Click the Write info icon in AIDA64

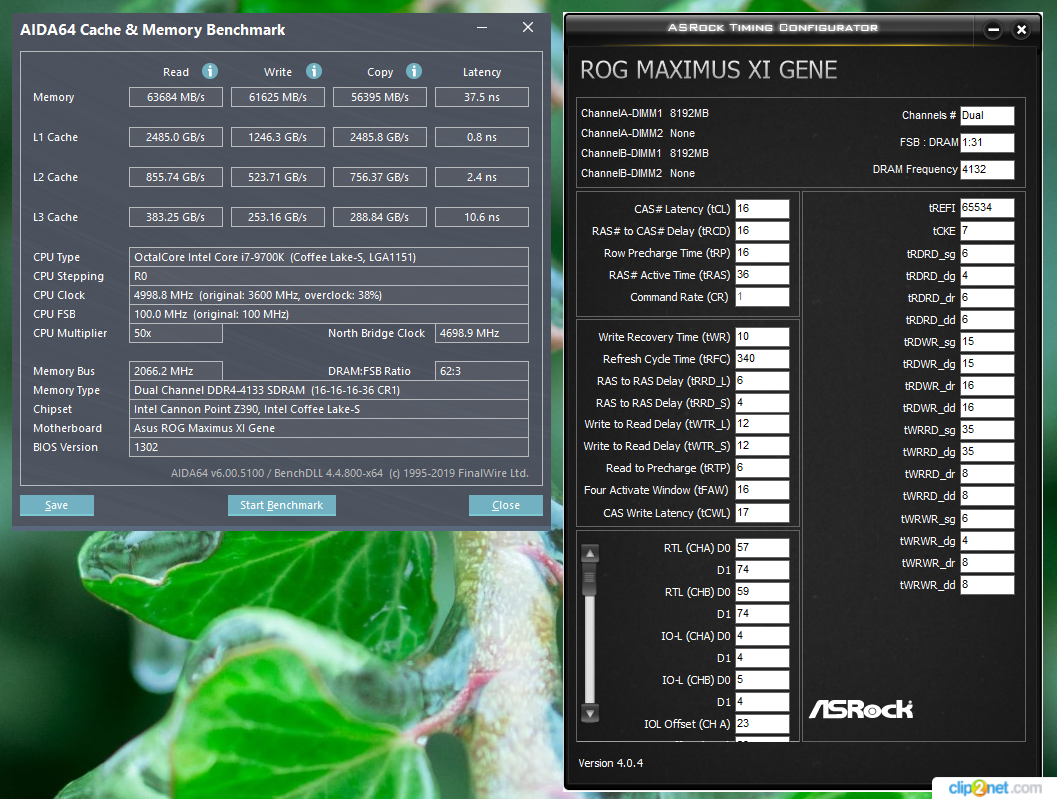coord(314,71)
